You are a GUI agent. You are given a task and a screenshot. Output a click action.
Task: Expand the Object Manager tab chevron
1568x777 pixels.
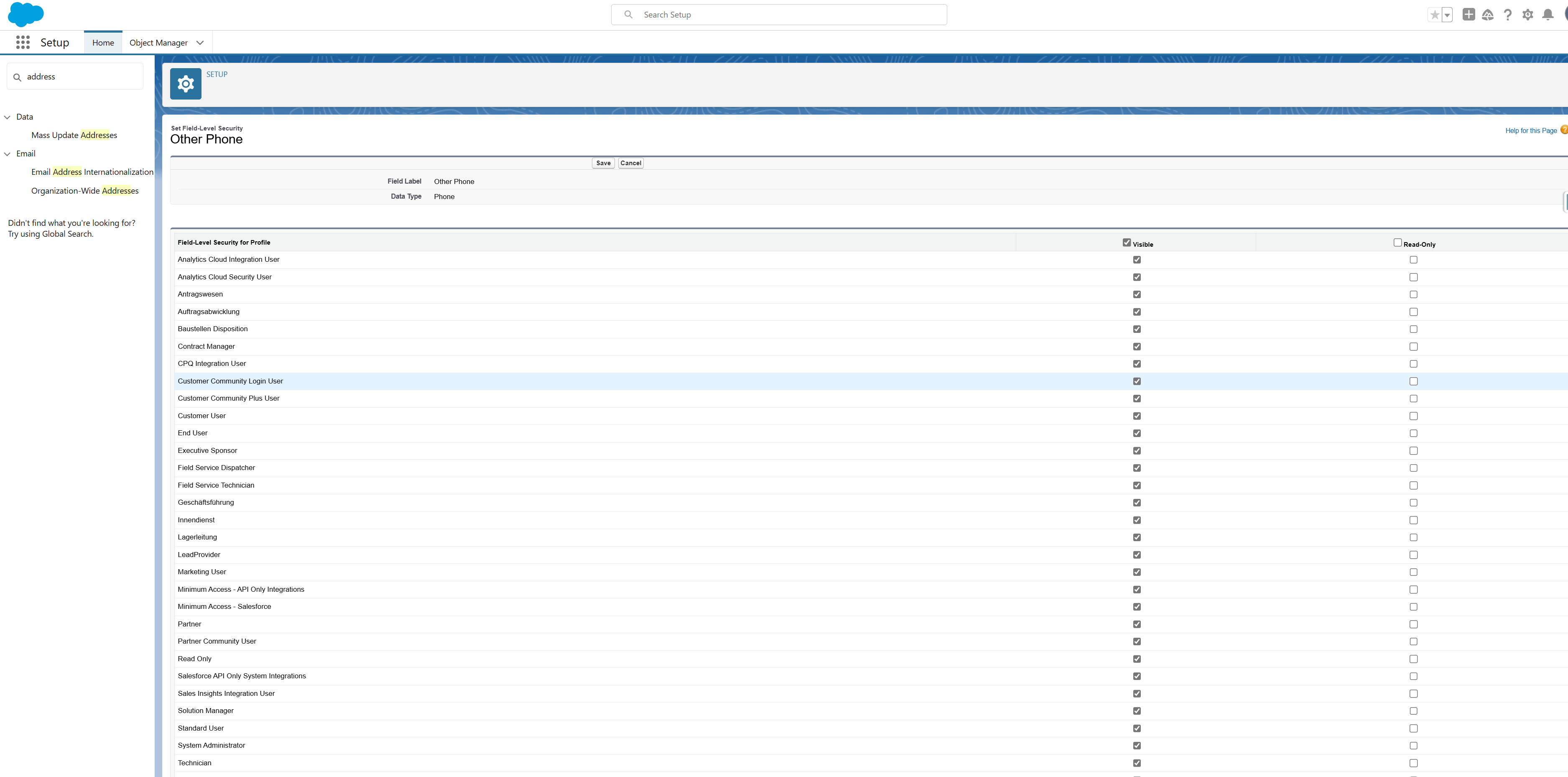(x=200, y=43)
